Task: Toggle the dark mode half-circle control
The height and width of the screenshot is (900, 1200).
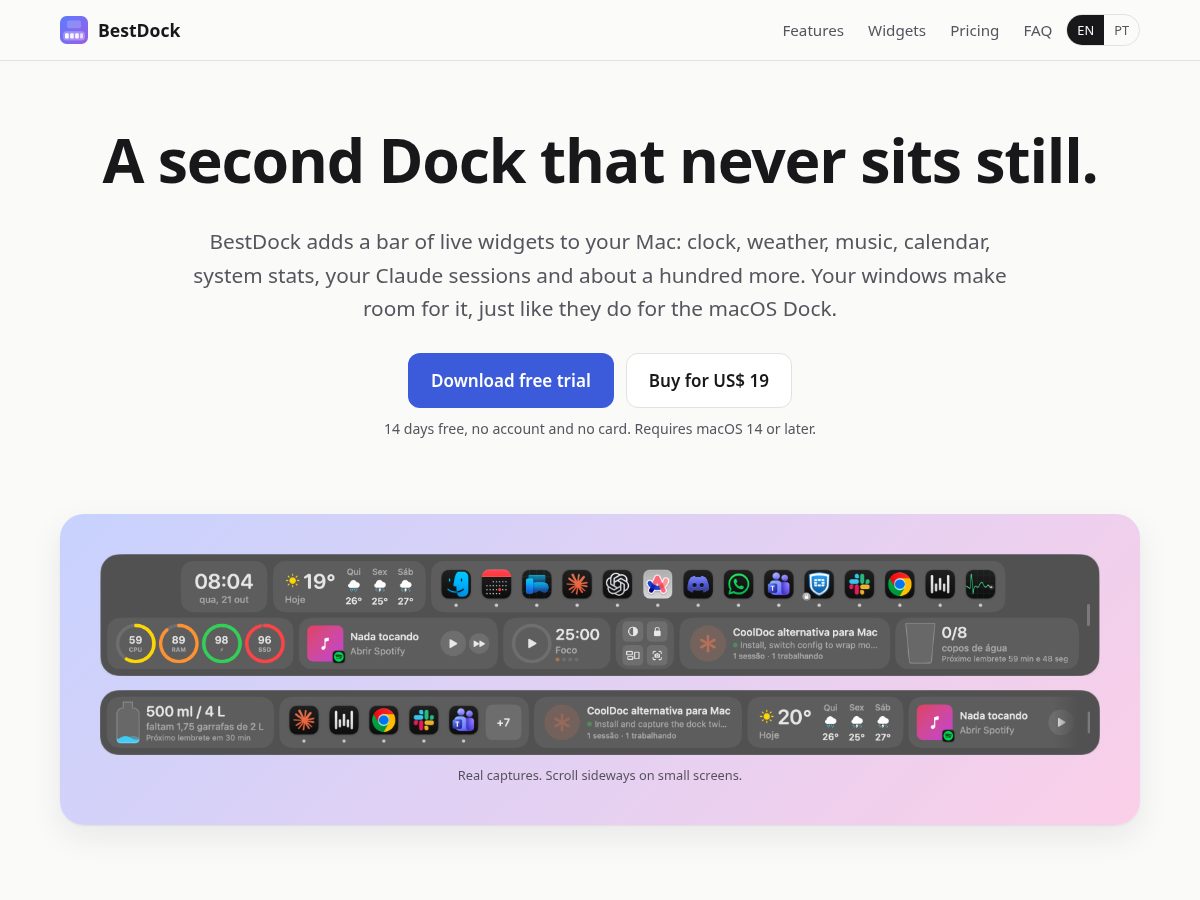Action: [x=633, y=631]
